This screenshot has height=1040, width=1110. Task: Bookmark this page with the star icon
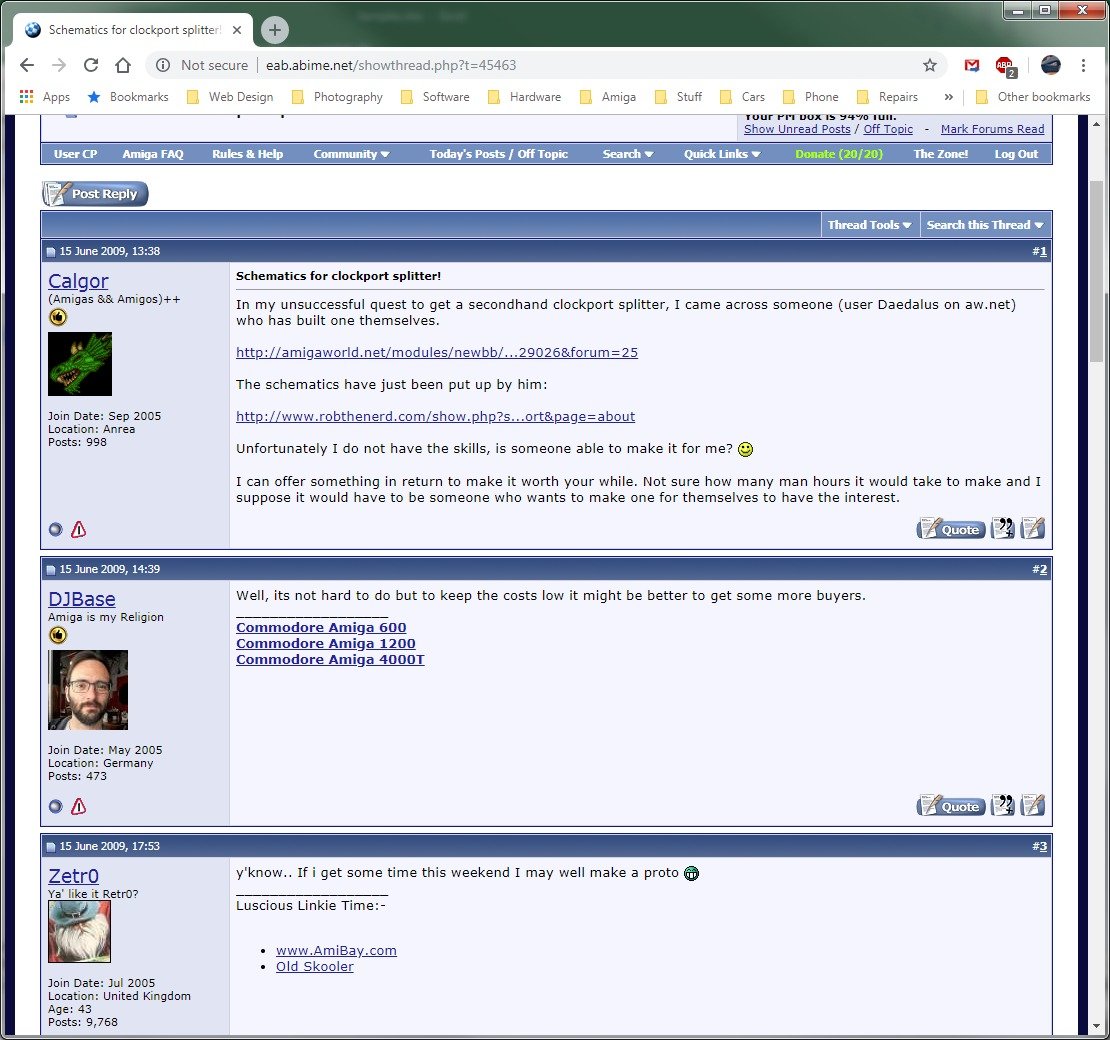pos(929,65)
